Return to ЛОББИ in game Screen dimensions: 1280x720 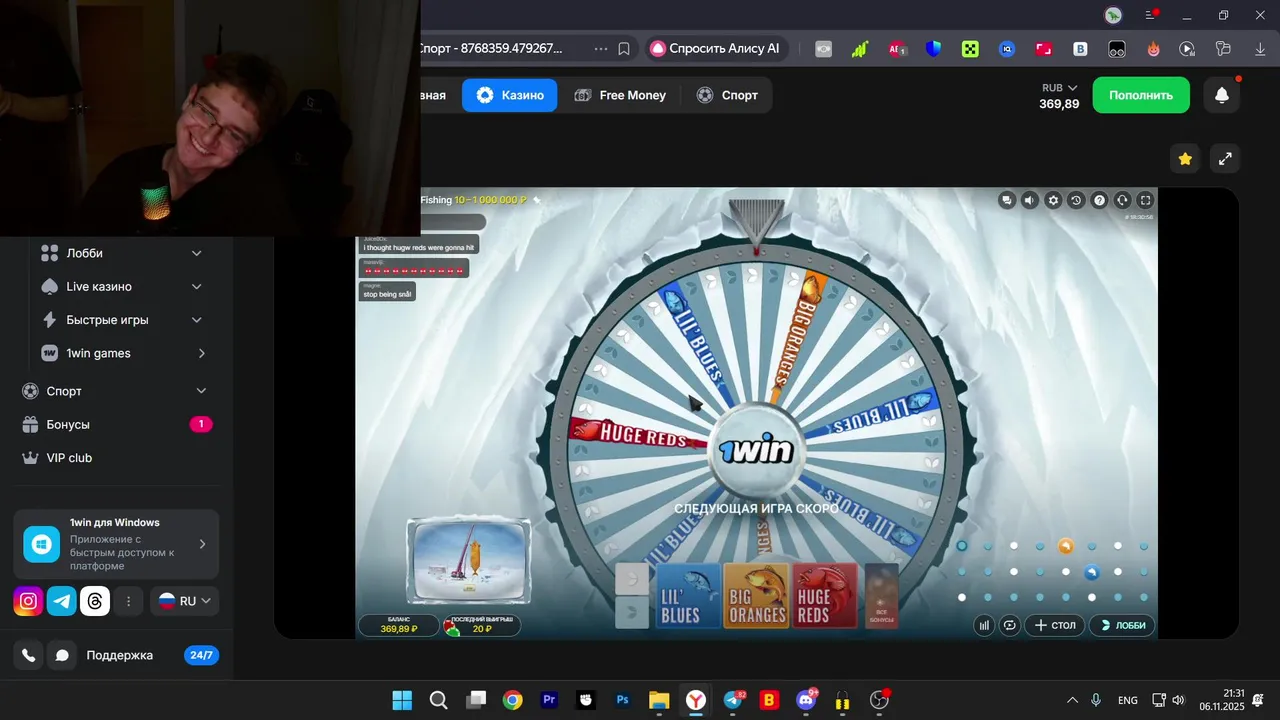click(1122, 625)
